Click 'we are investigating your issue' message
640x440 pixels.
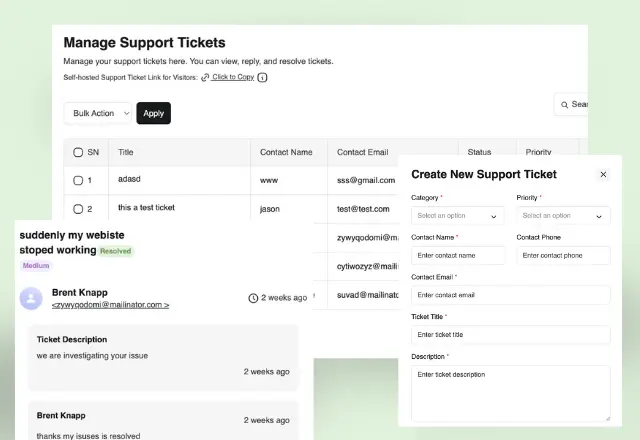pyautogui.click(x=92, y=356)
